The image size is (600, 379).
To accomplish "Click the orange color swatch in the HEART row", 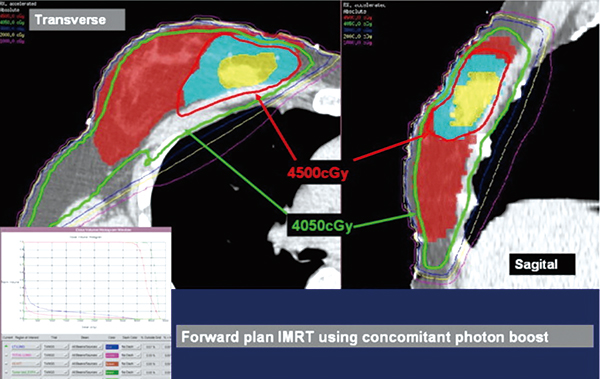I will click(x=112, y=364).
